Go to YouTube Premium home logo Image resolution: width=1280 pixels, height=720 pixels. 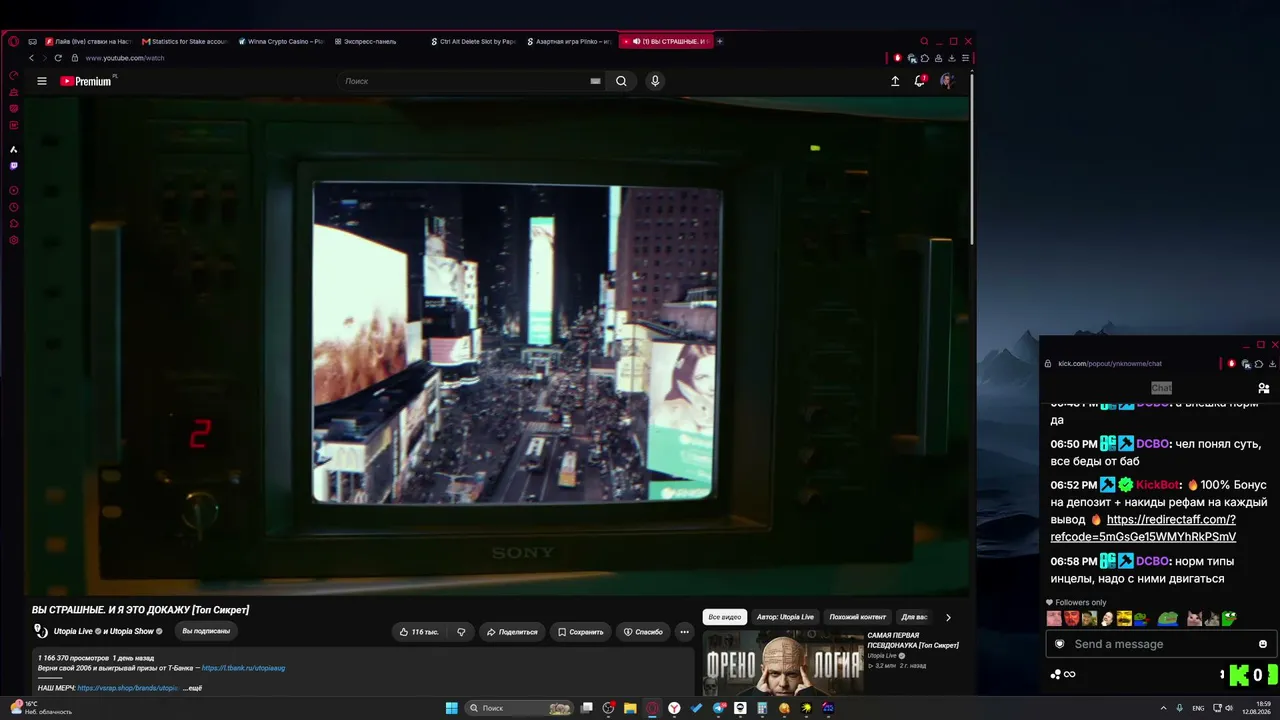point(86,81)
